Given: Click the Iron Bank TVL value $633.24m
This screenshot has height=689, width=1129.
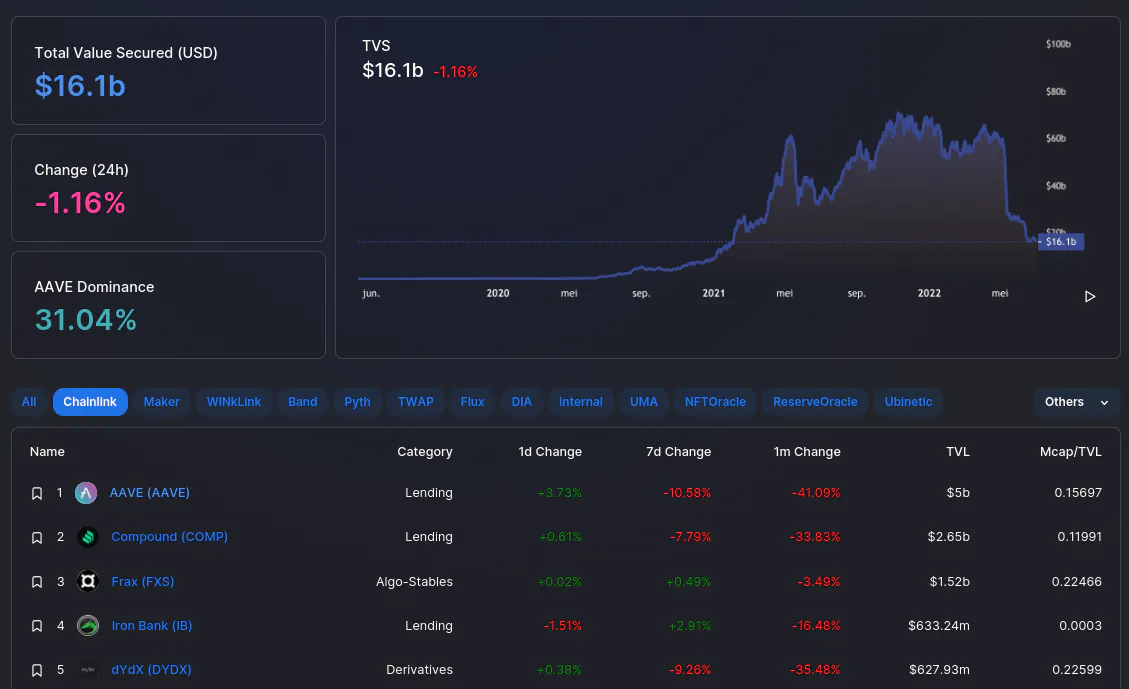Looking at the screenshot, I should (939, 626).
